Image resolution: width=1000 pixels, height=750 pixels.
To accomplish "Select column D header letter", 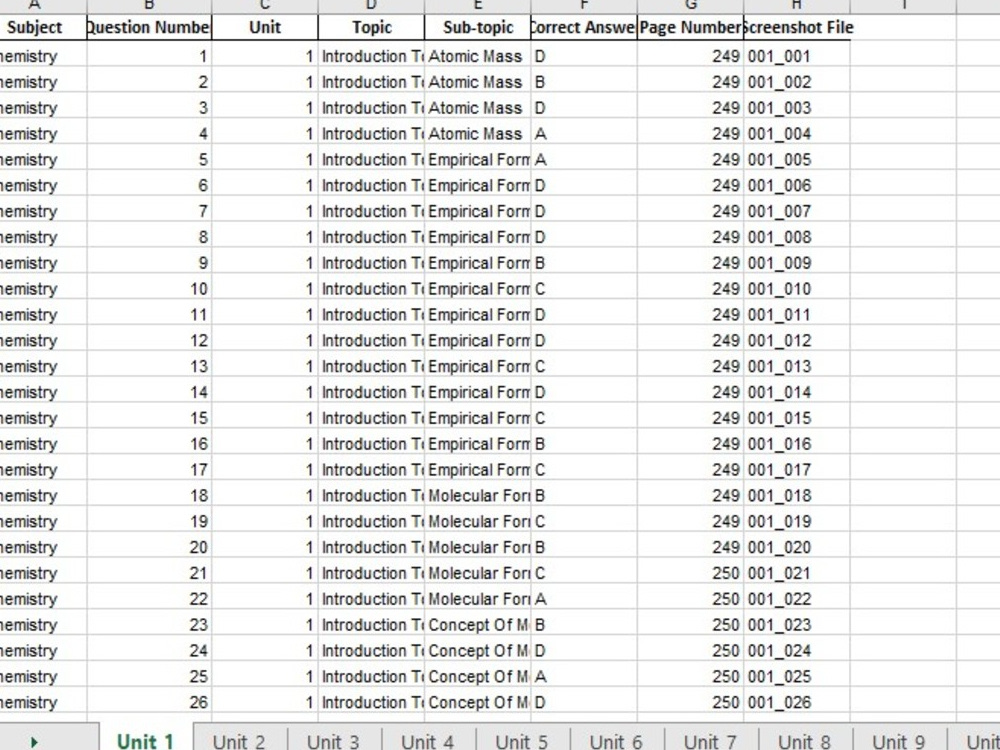I will (371, 6).
